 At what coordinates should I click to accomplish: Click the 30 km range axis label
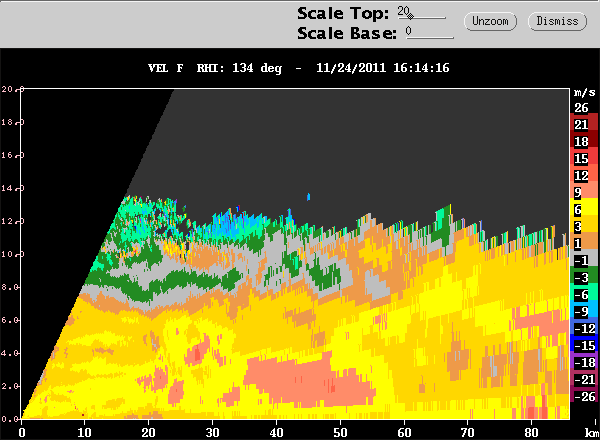pos(212,433)
